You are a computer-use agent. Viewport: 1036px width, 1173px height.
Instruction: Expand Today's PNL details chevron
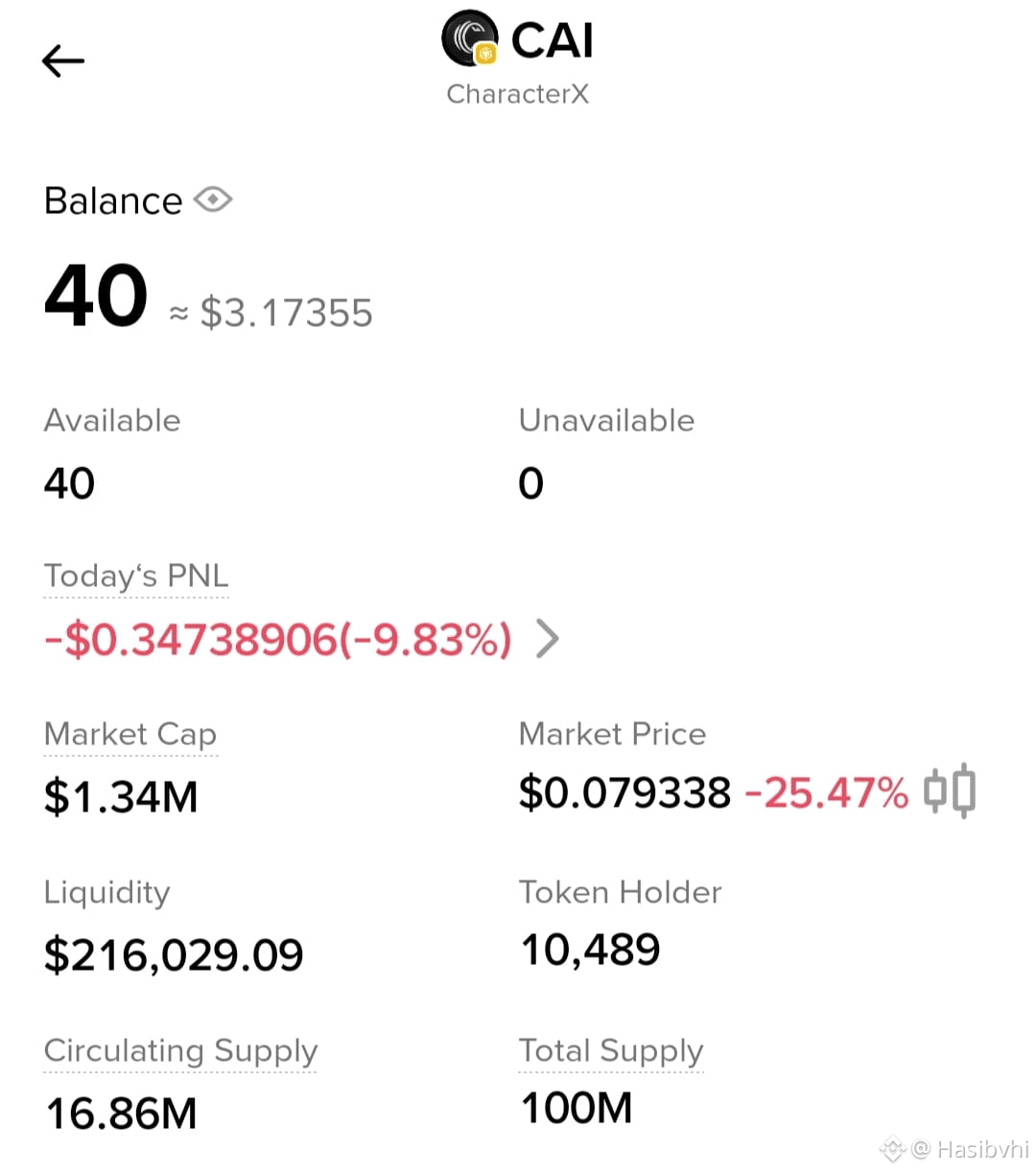[x=547, y=639]
